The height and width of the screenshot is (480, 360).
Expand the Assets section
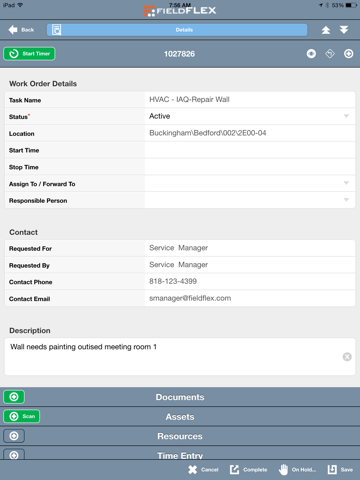coord(180,417)
